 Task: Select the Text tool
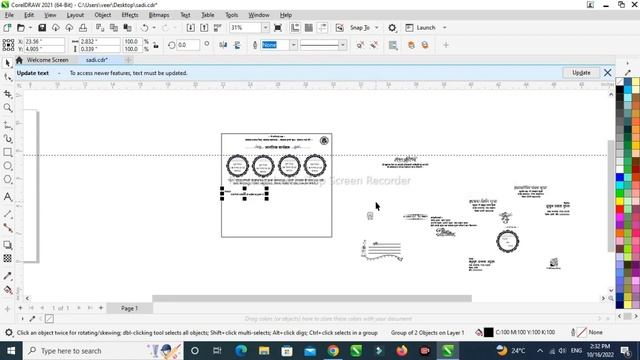(8, 197)
